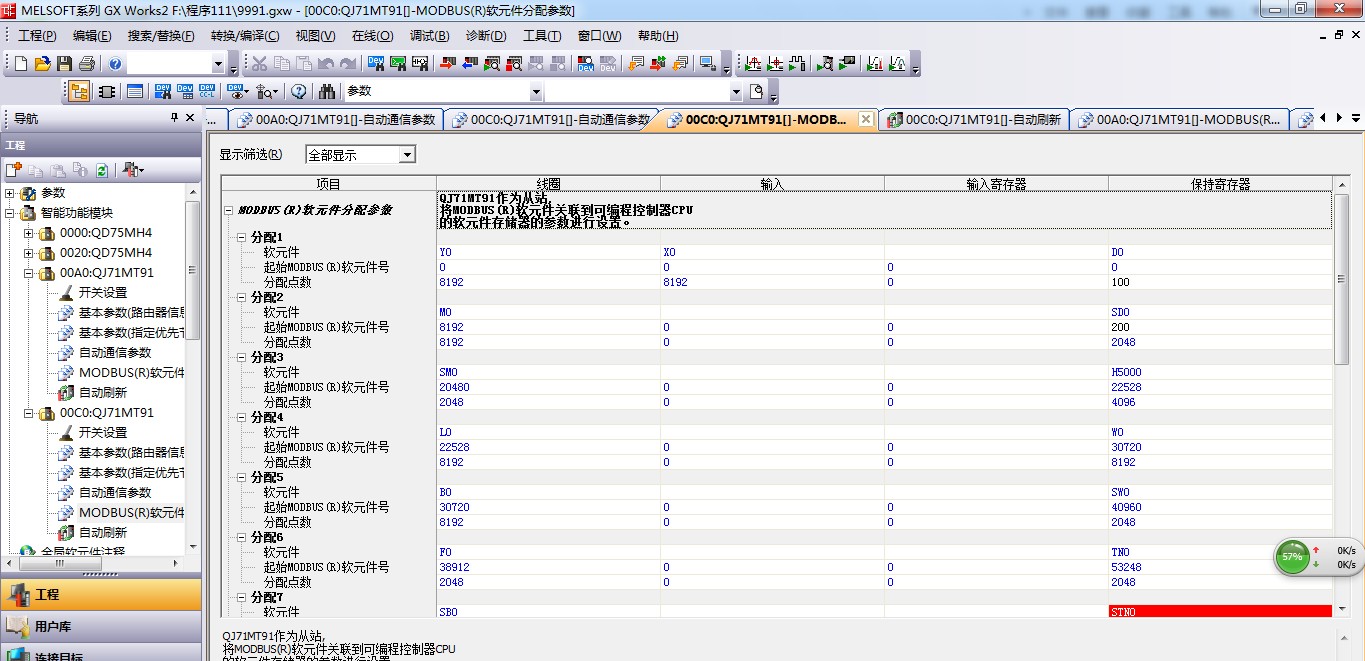
Task: Switch to the 00C0:QJ71MT91[]-自动刷新 tab
Action: [974, 120]
